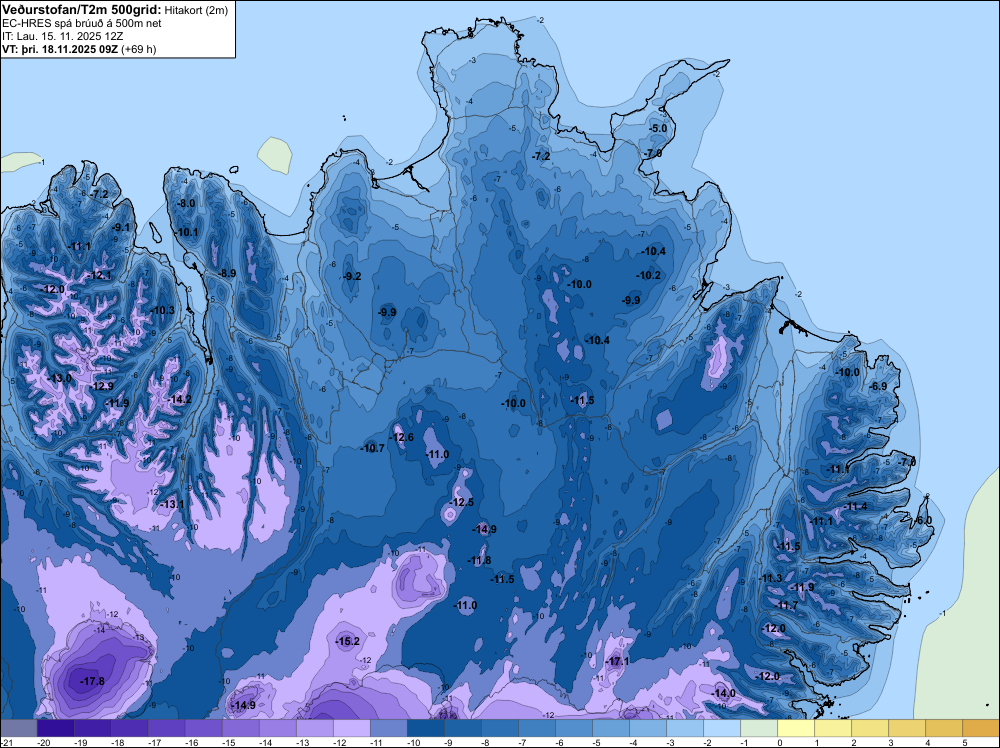Click the -11.7 temperature label
Viewport: 1000px width, 748px height.
(x=787, y=605)
